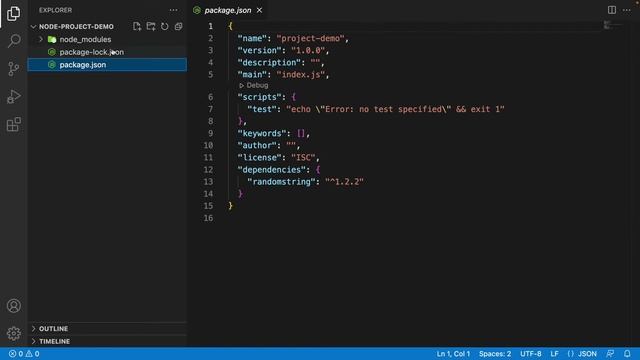Open the Accounts menu

tap(13, 306)
